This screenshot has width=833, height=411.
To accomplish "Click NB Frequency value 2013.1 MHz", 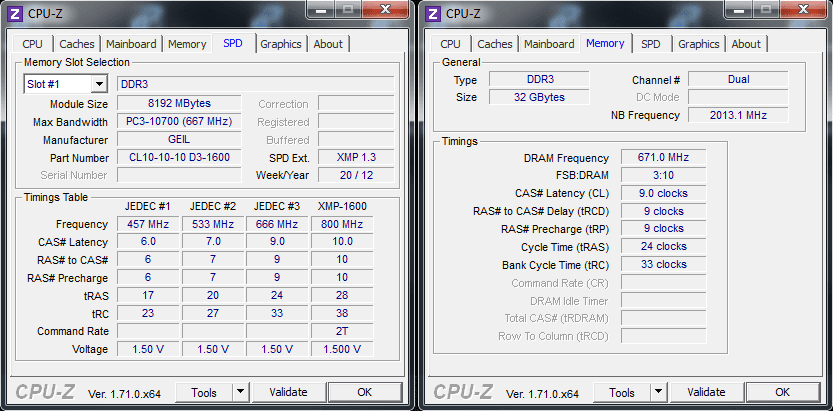I will coord(738,115).
